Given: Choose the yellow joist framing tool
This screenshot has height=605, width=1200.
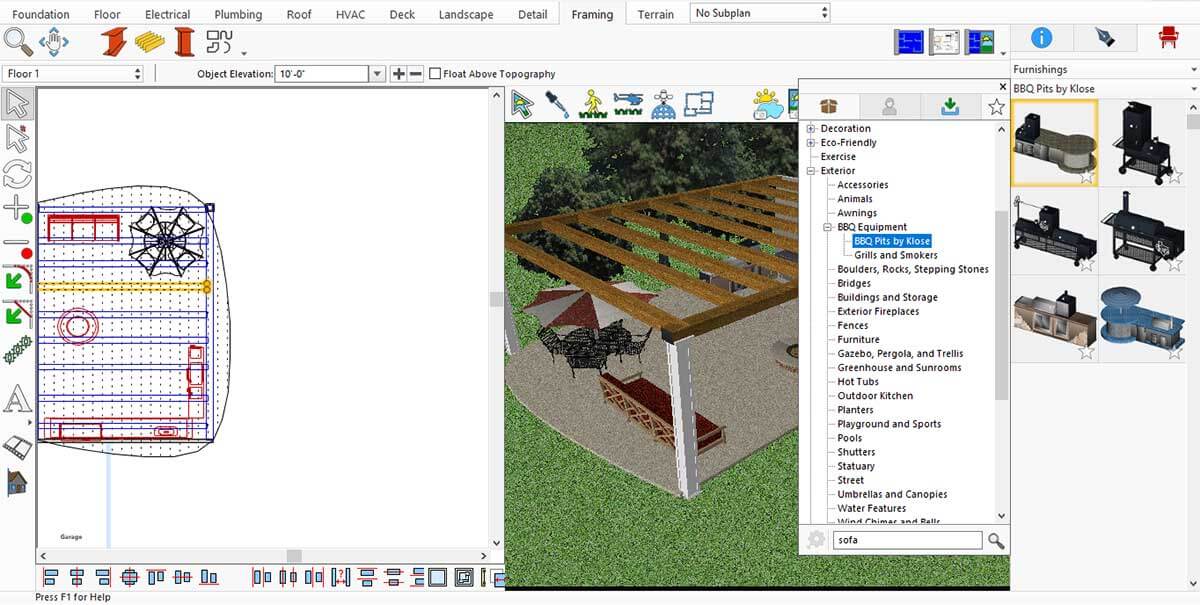Looking at the screenshot, I should click(x=150, y=42).
